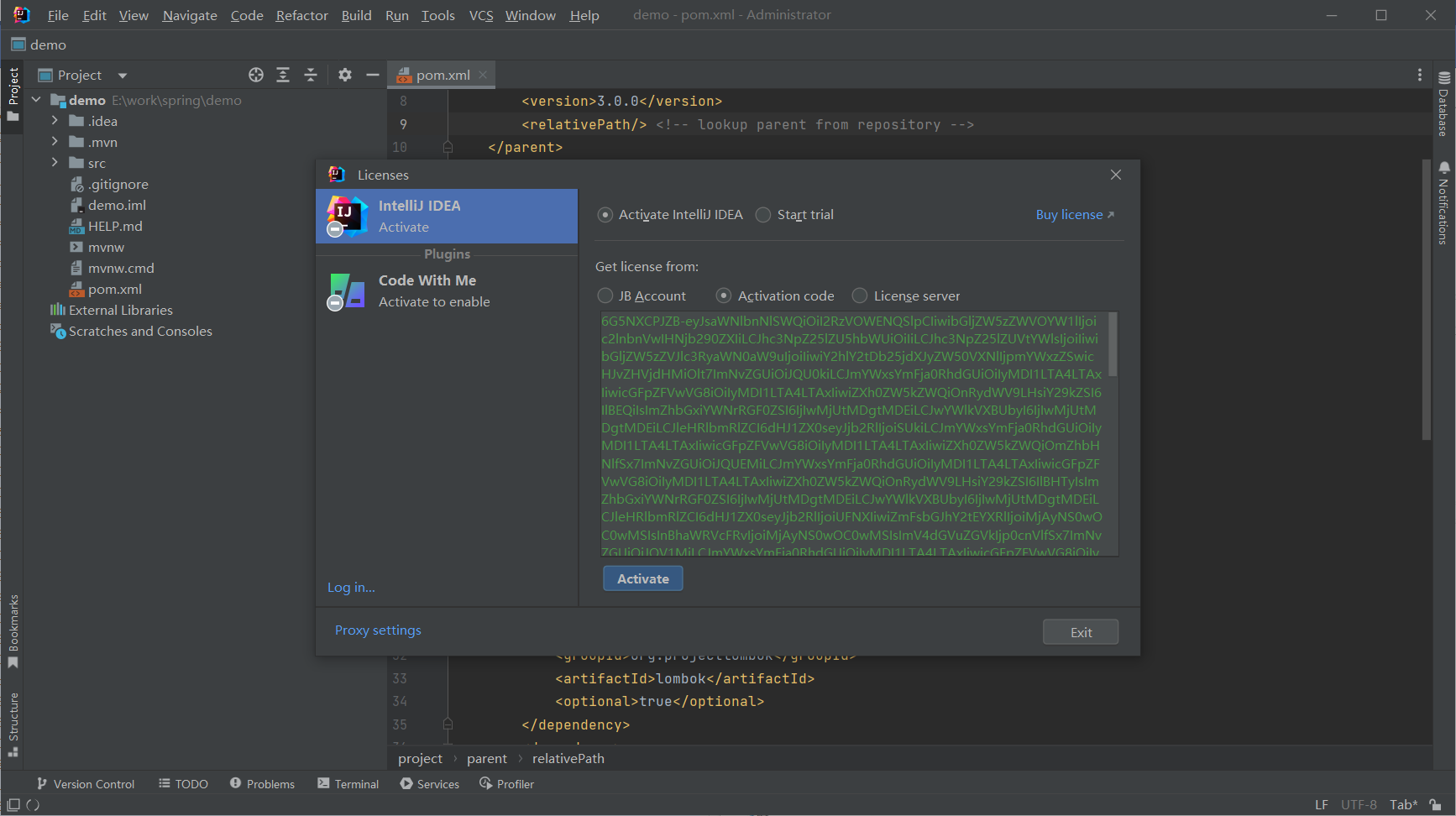Open the Profiler tool window
The image size is (1456, 816).
coord(506,784)
